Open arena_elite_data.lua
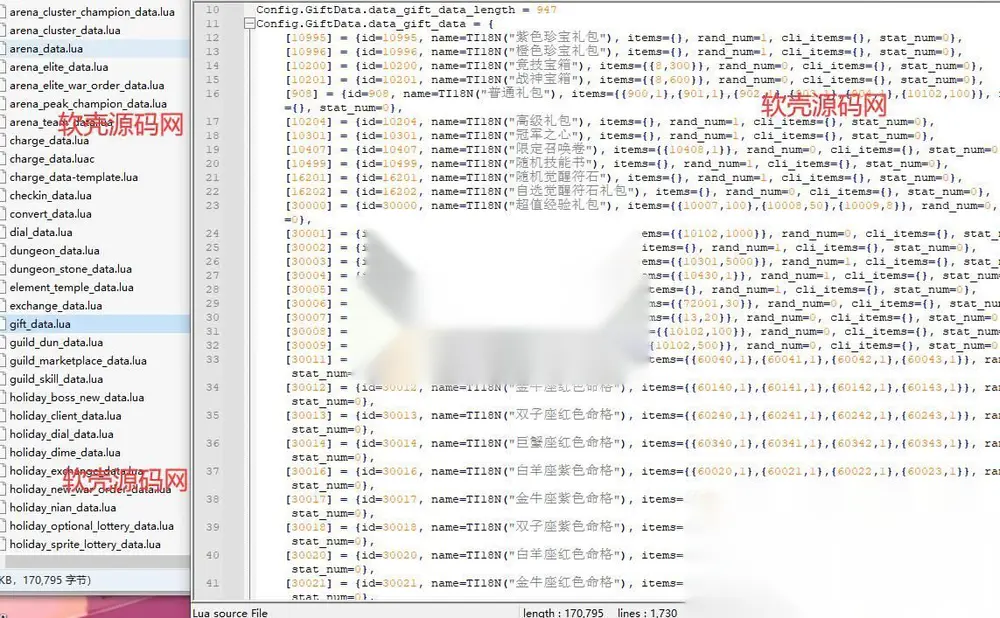The height and width of the screenshot is (618, 1000). pos(59,67)
